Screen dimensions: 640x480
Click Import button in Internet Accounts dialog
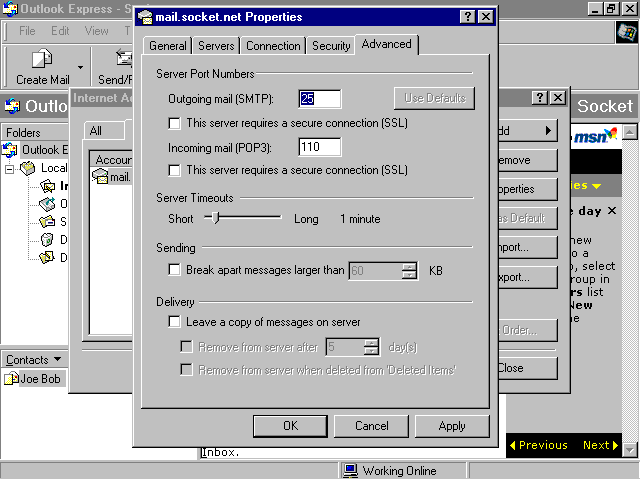click(528, 247)
